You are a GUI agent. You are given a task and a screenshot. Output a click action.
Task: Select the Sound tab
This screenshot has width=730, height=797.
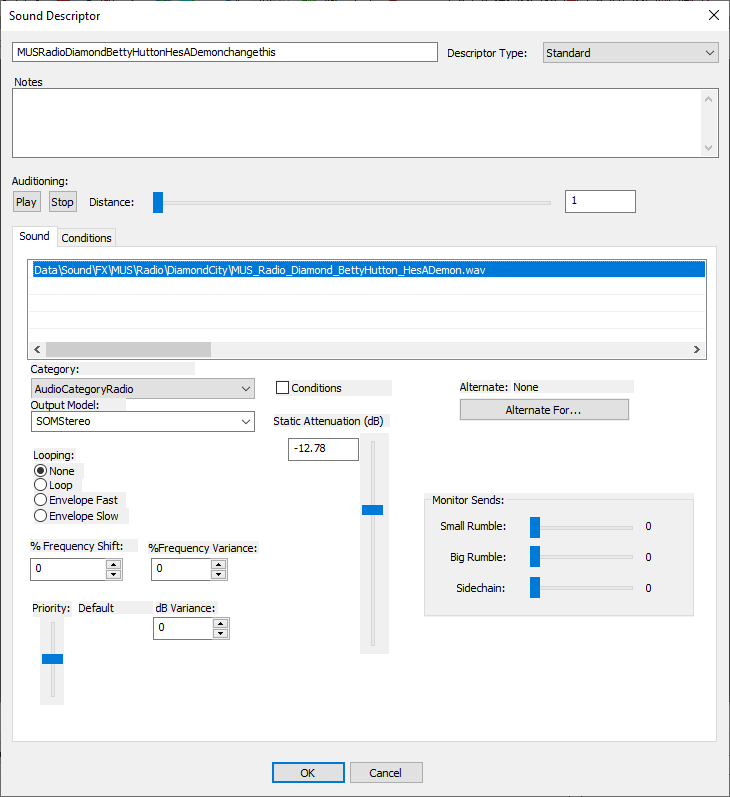[x=34, y=236]
